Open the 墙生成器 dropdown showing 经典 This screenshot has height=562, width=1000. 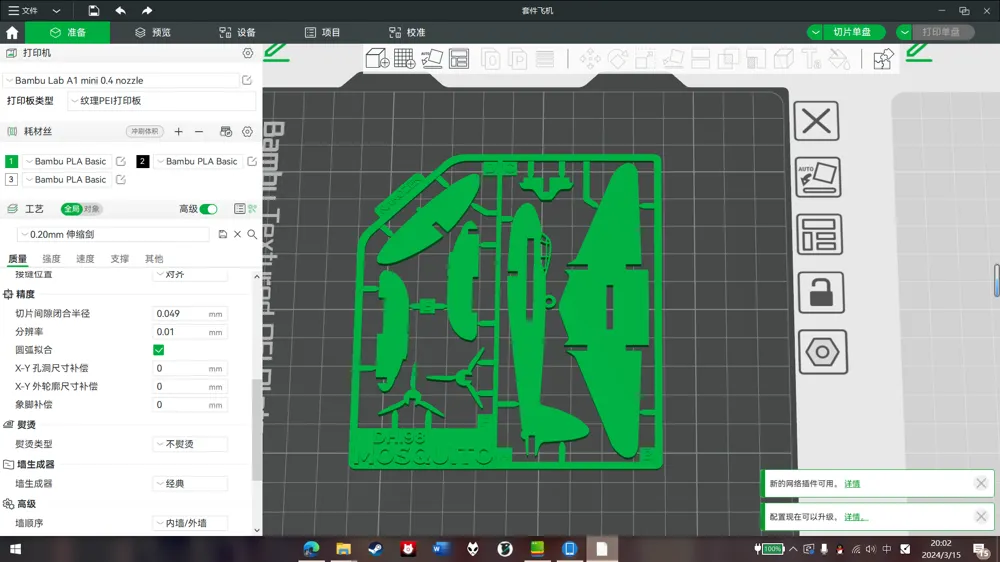coord(190,484)
